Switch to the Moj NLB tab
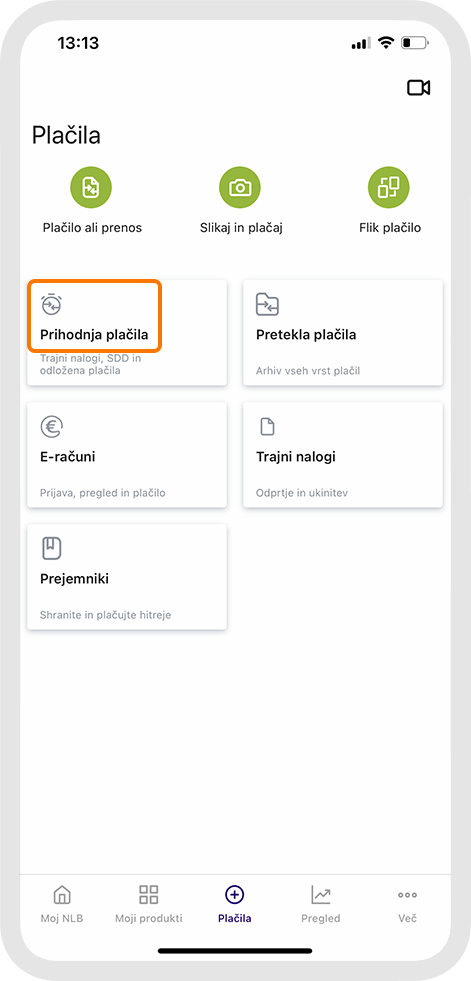This screenshot has height=981, width=471. (61, 904)
